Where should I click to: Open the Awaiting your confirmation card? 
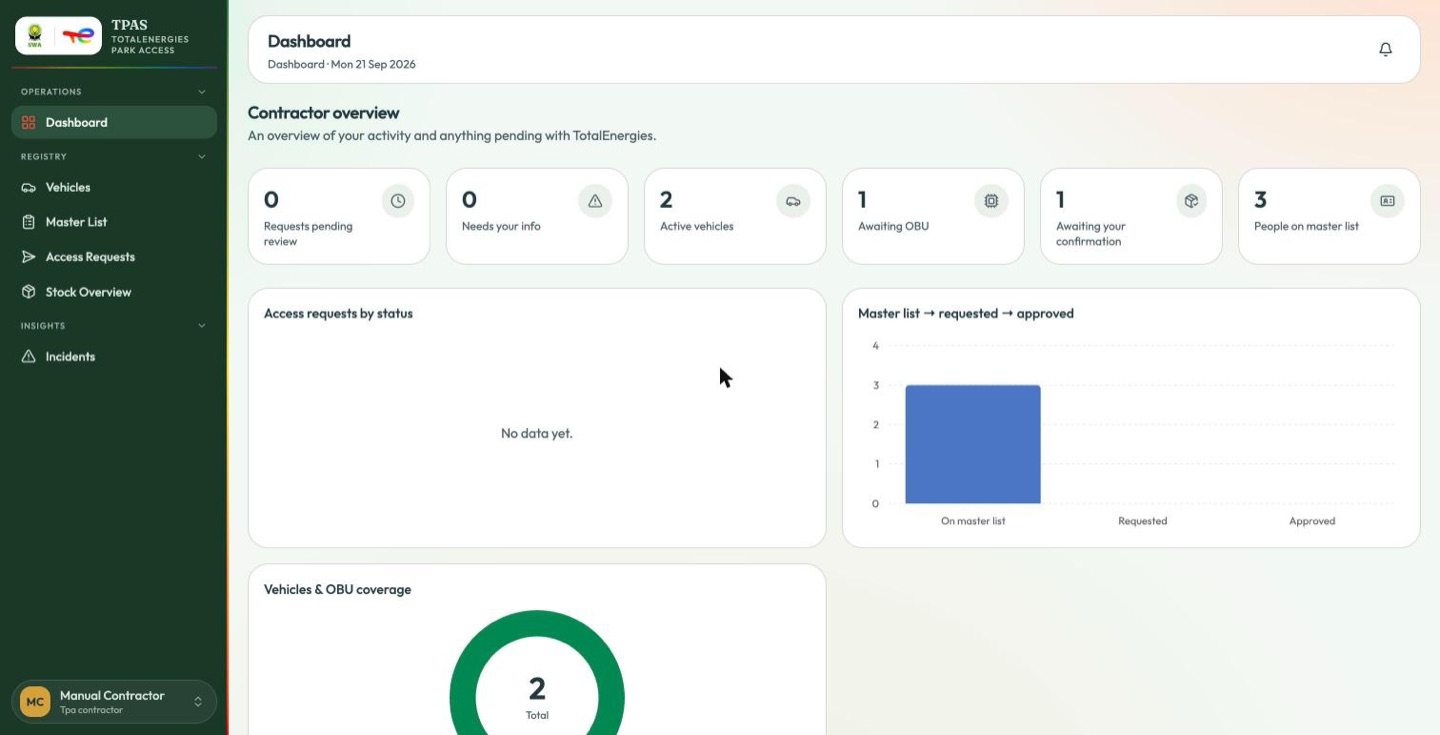[x=1131, y=216]
